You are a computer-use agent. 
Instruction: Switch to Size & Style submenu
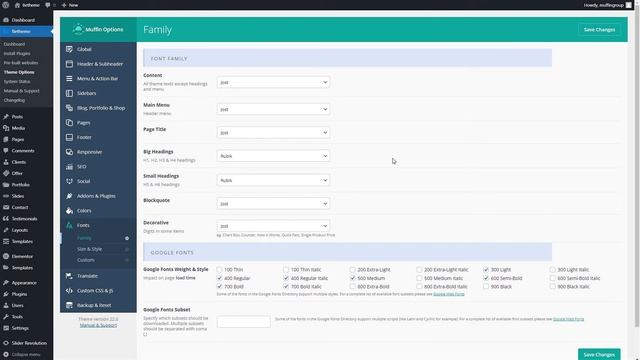coord(89,249)
